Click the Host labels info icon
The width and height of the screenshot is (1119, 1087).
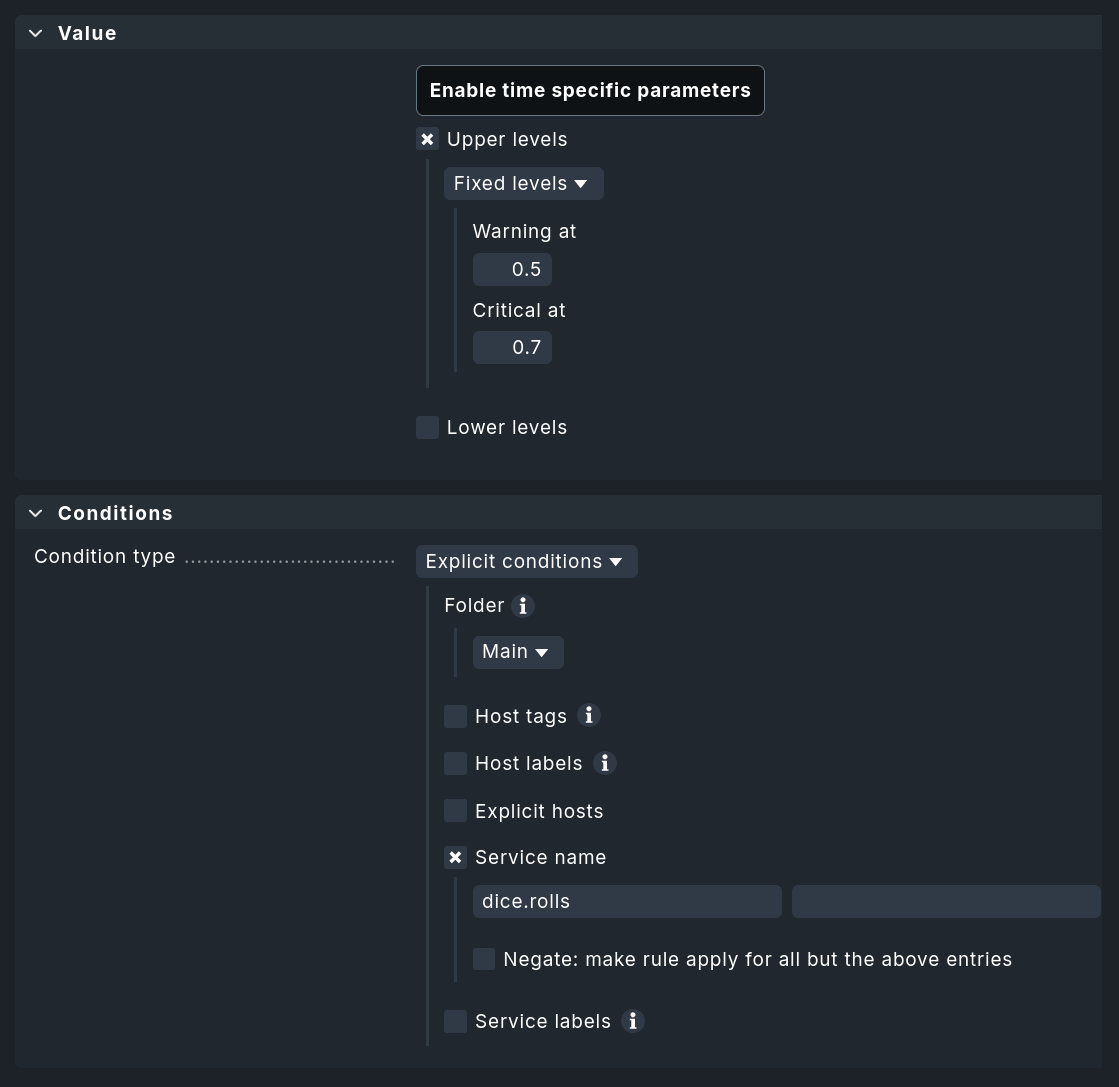click(604, 763)
